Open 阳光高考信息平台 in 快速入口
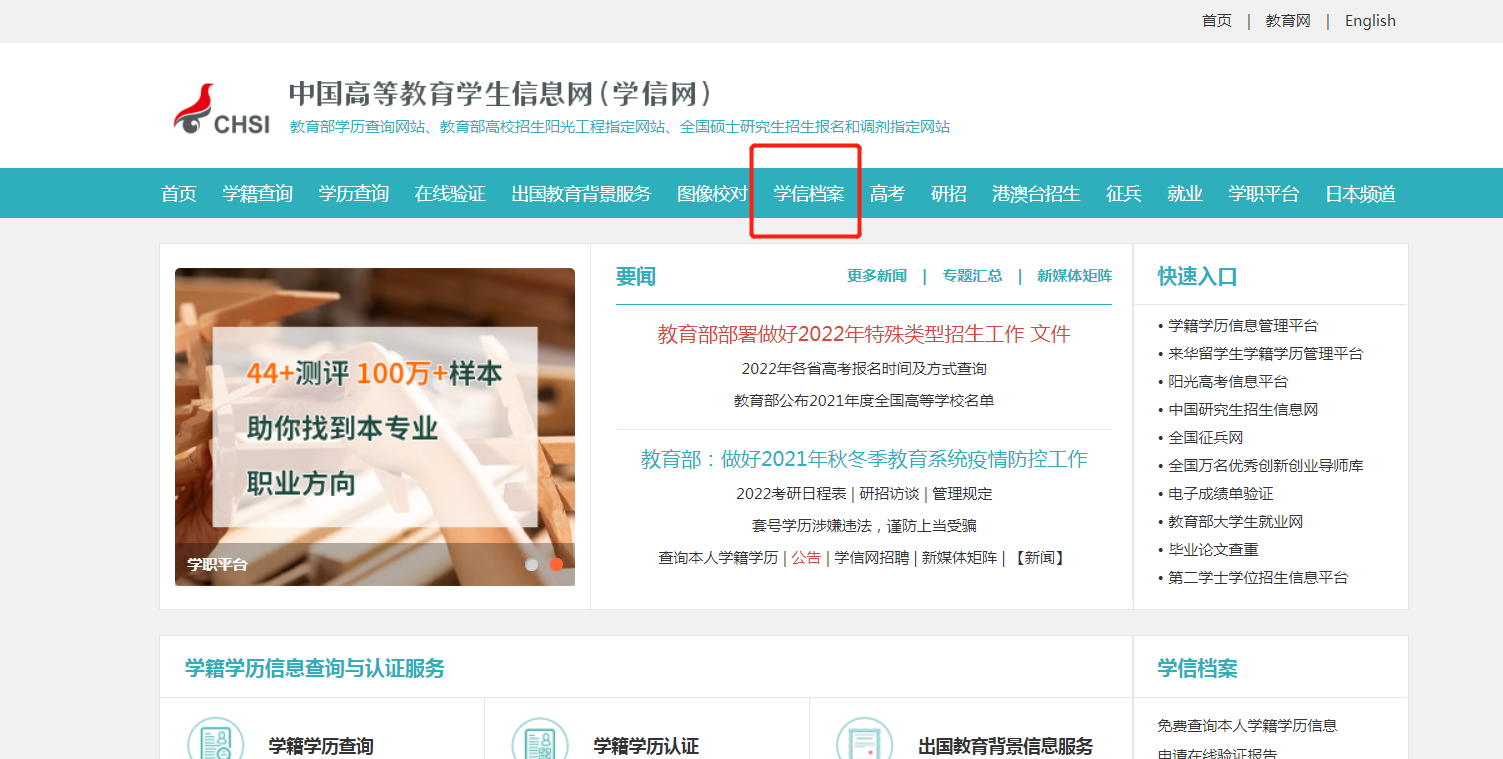Viewport: 1503px width, 759px height. 1228,382
